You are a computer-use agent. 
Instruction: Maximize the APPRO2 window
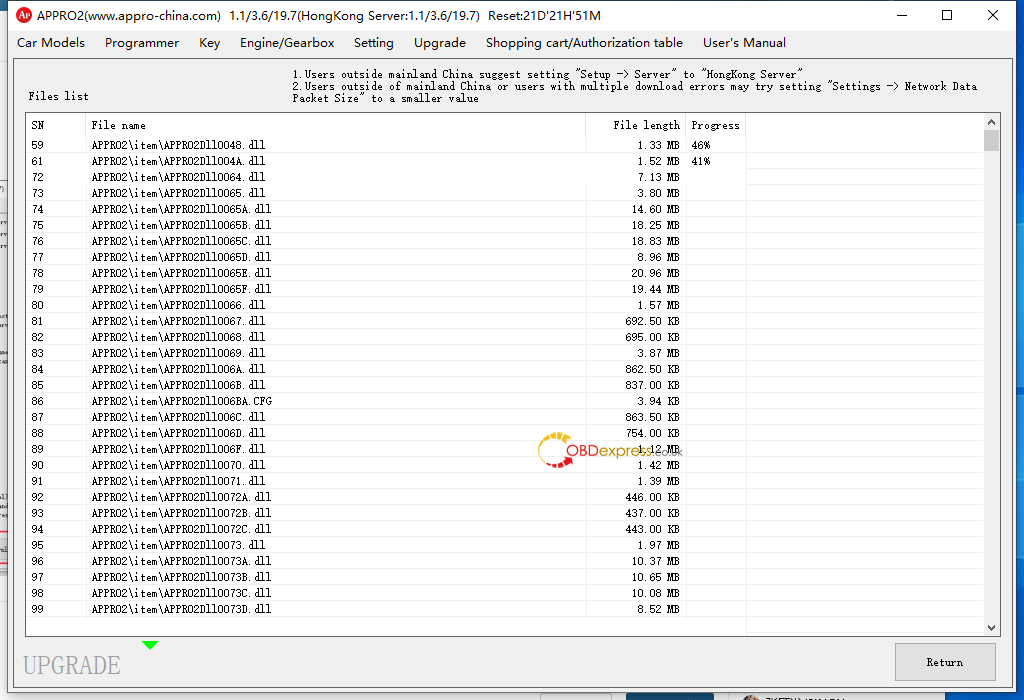coord(947,15)
